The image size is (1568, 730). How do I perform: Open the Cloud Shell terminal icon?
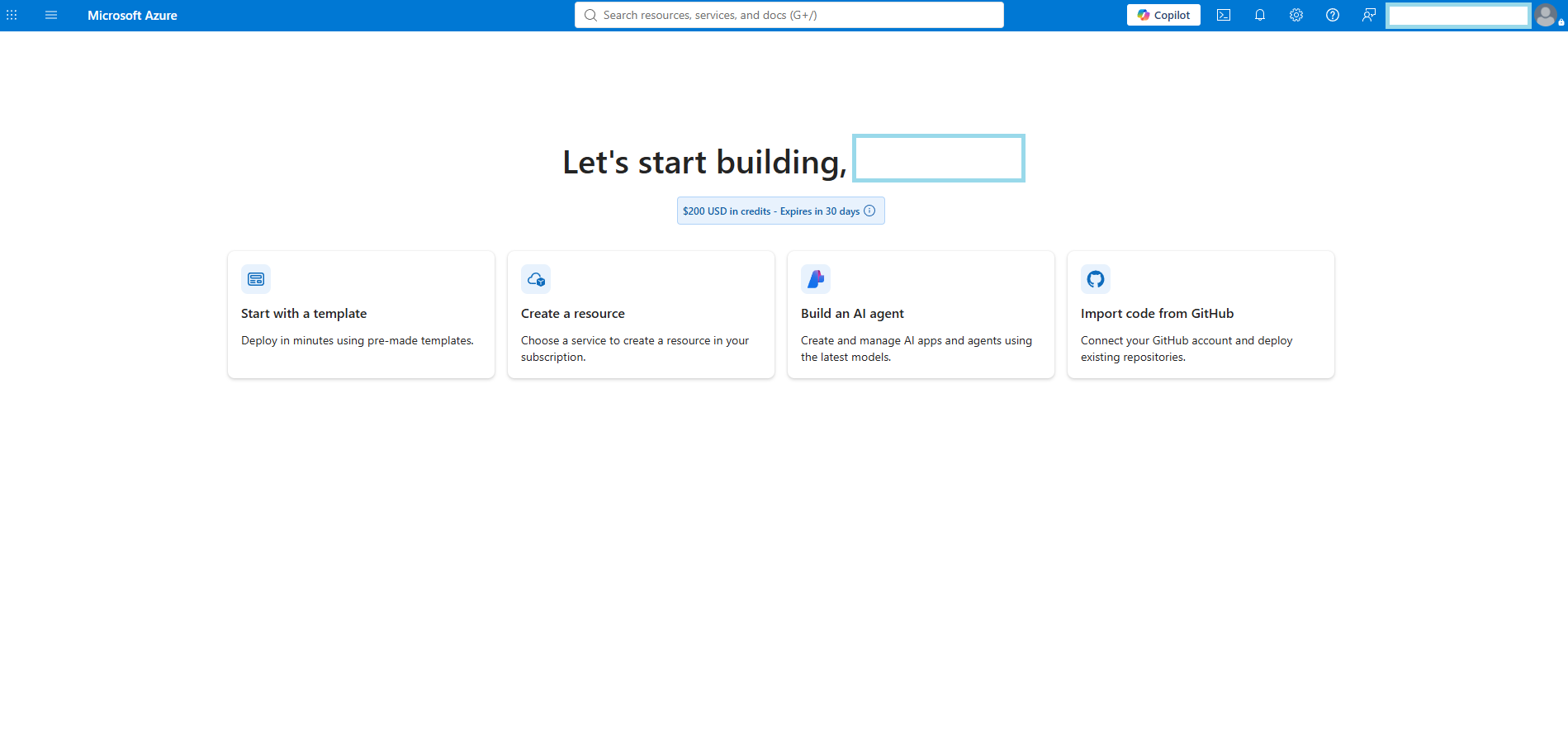pyautogui.click(x=1224, y=15)
